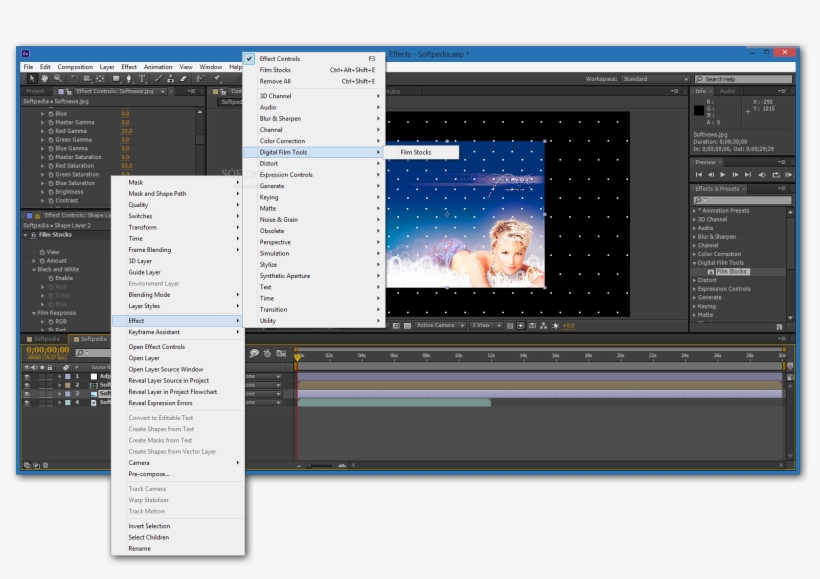Open the Composition menu in menu bar
Image resolution: width=820 pixels, height=579 pixels.
click(x=75, y=67)
